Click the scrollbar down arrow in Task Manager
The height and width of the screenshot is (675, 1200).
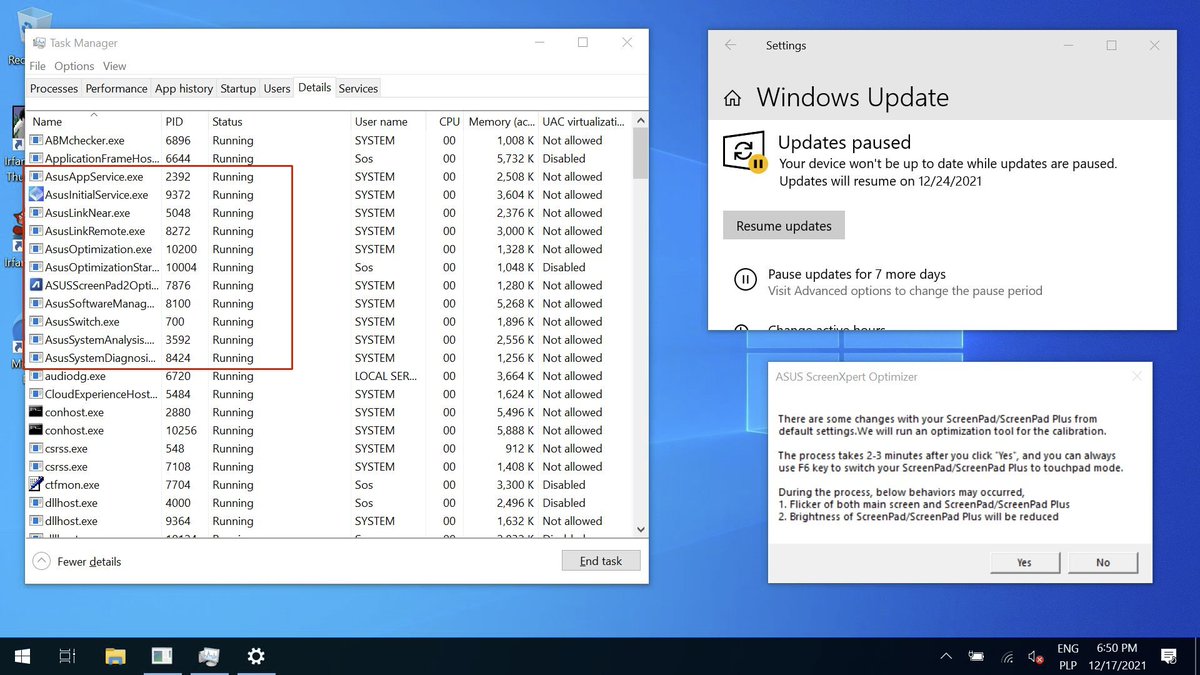click(x=641, y=528)
